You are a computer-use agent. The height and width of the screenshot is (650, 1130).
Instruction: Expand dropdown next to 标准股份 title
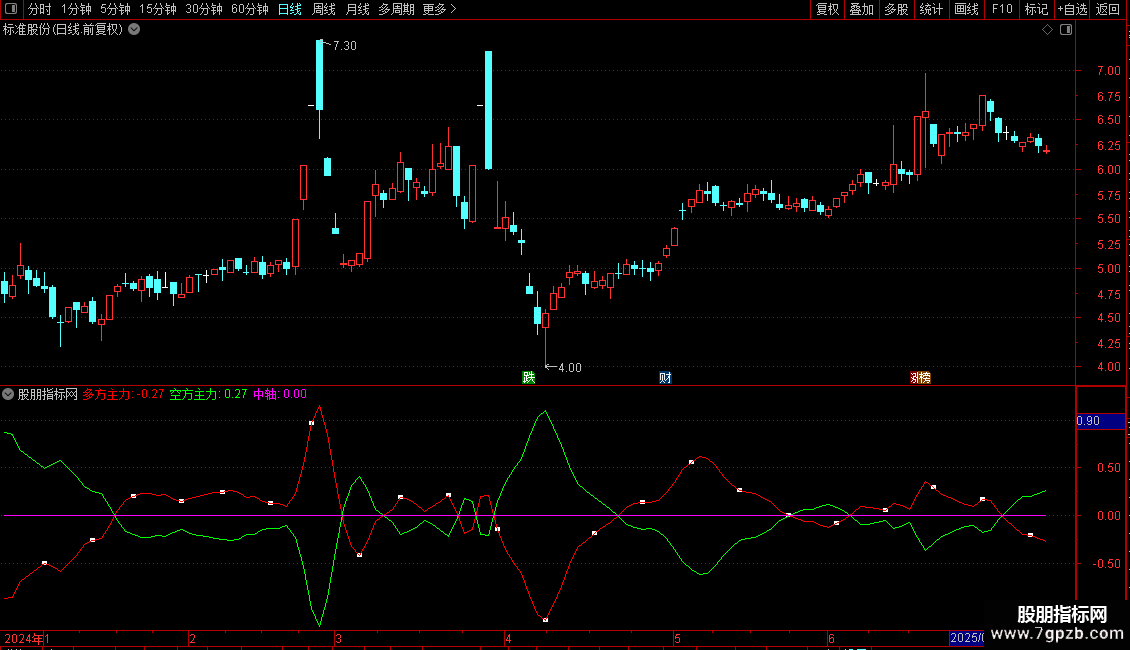tap(134, 30)
